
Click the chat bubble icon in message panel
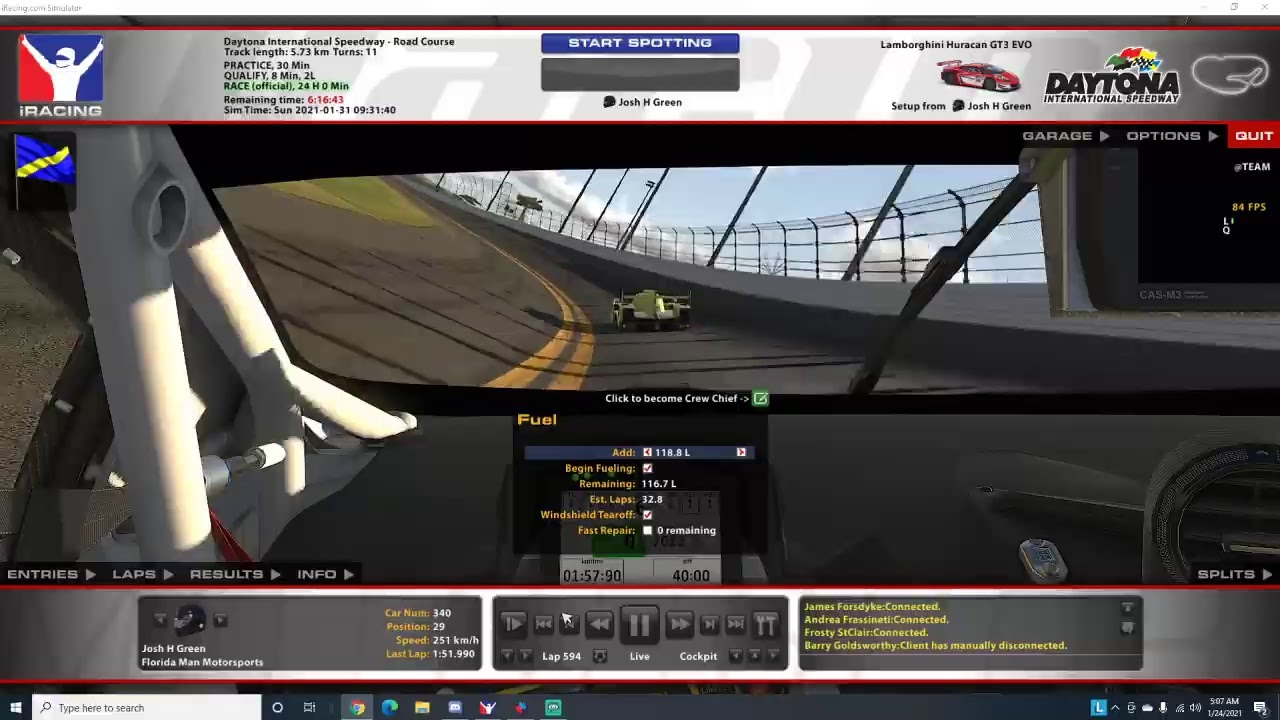pos(1127,627)
